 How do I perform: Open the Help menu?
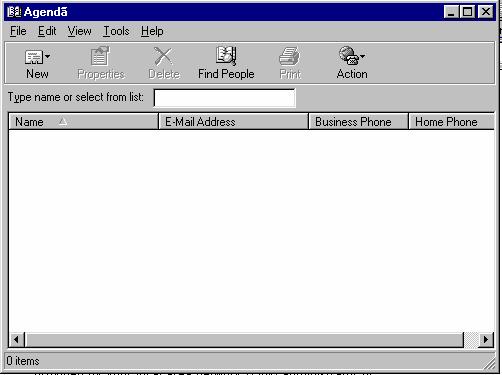[x=152, y=31]
